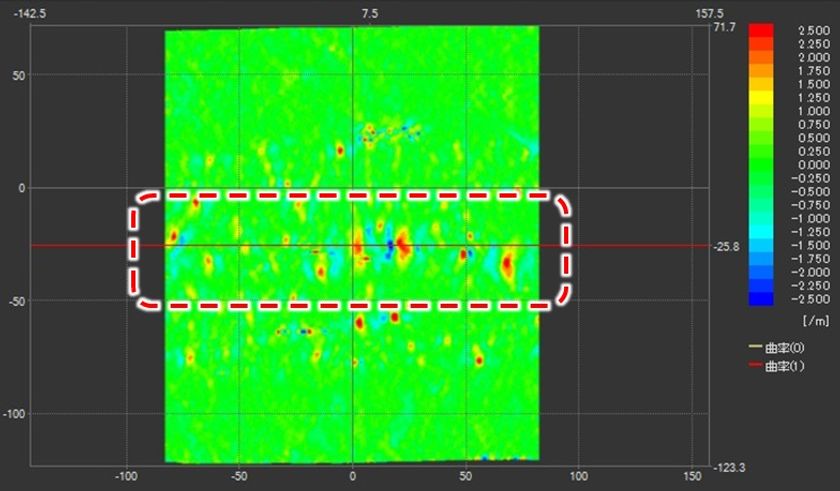Click the yellow line marker beside 曲率(0)
Screen dimensions: 840x491
(x=755, y=347)
